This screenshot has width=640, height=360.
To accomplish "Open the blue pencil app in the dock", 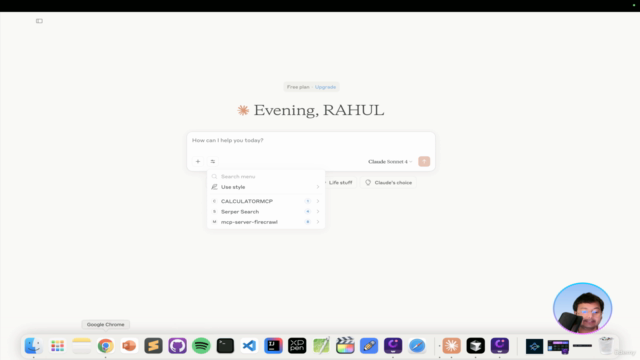I will pyautogui.click(x=369, y=346).
